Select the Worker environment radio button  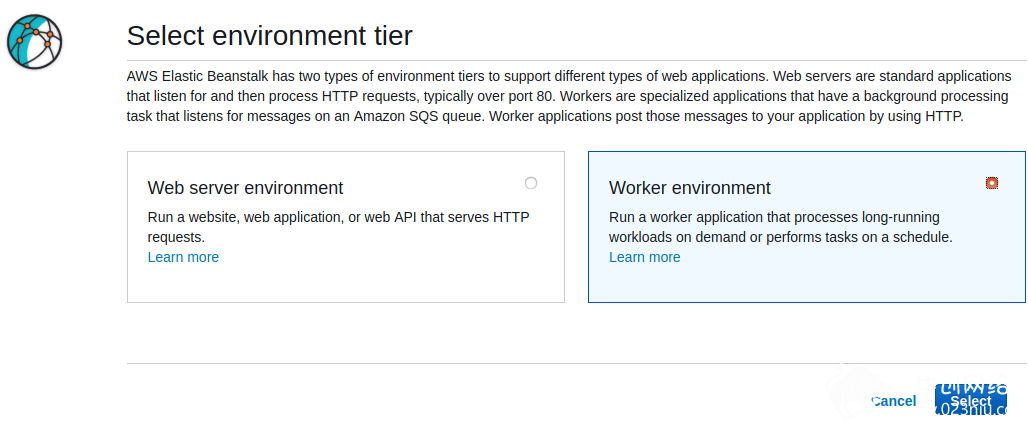(x=992, y=183)
